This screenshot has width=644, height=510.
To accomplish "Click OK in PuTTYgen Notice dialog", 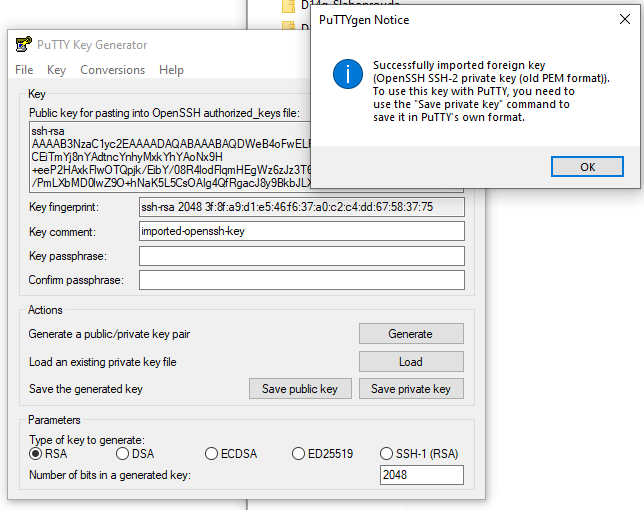I will pyautogui.click(x=587, y=166).
